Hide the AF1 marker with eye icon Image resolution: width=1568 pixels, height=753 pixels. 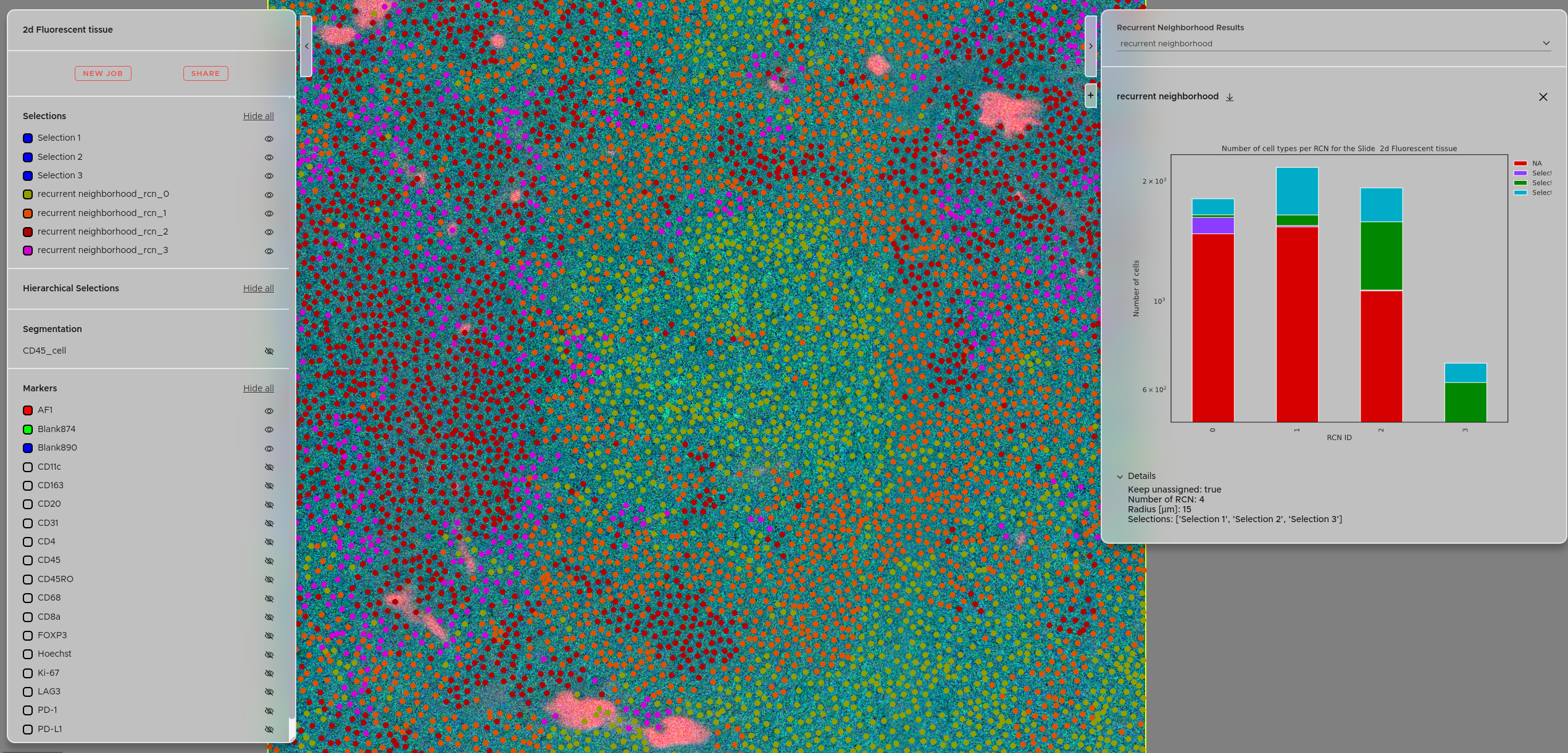click(269, 411)
